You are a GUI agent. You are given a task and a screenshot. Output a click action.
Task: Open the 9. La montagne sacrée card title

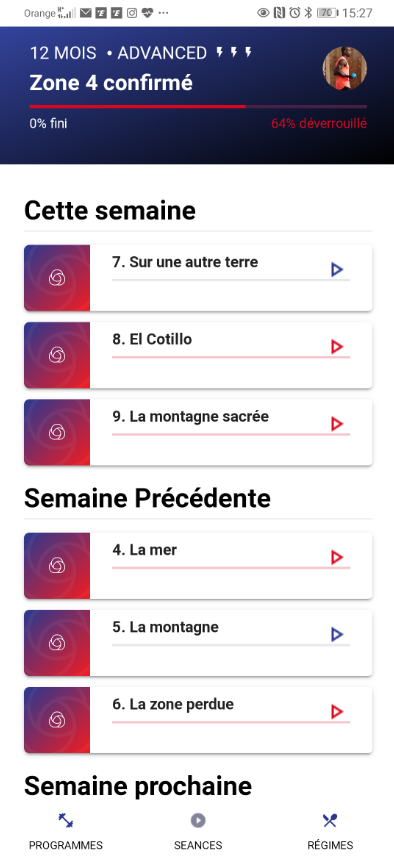click(190, 416)
